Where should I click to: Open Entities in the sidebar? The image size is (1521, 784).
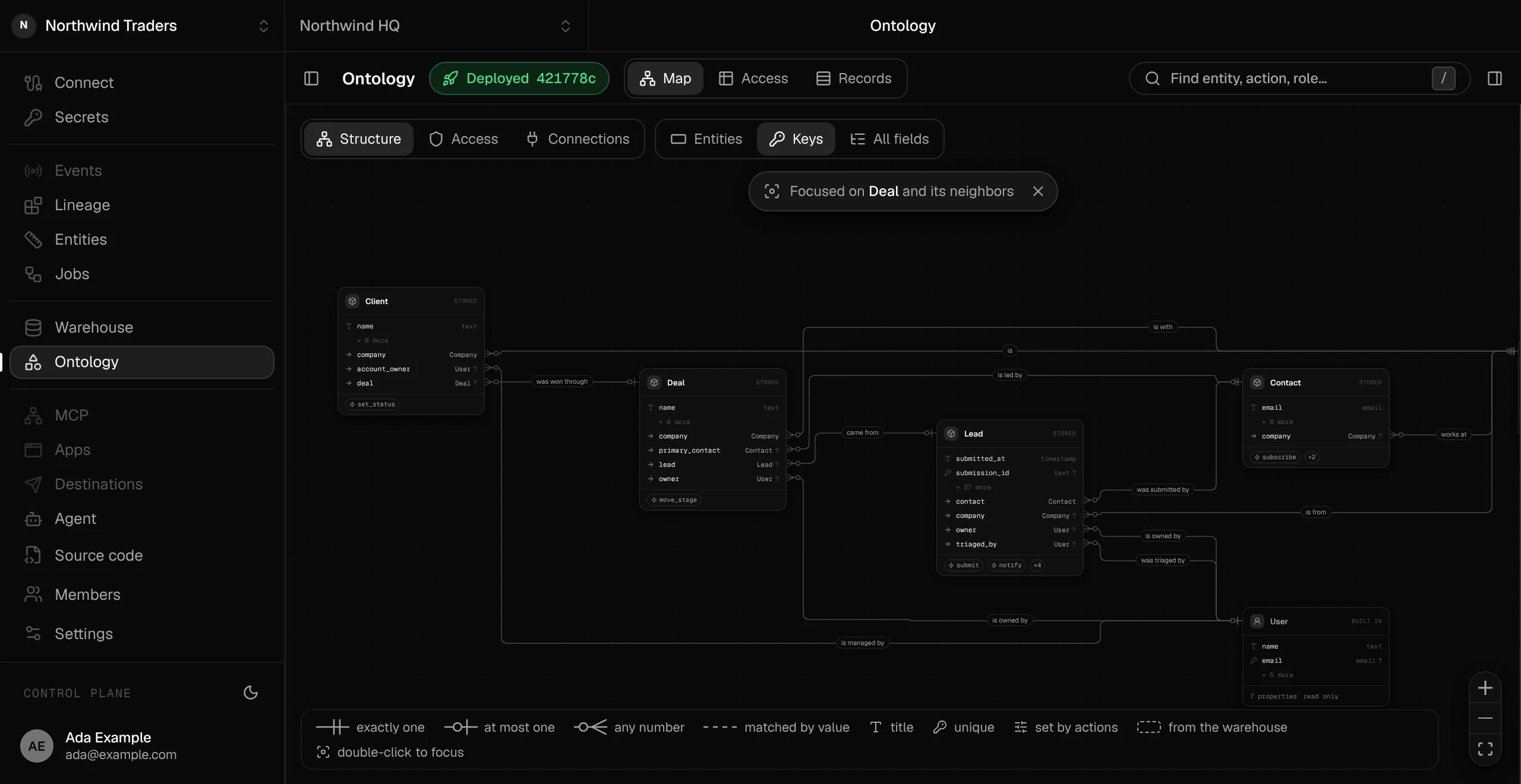click(x=142, y=239)
